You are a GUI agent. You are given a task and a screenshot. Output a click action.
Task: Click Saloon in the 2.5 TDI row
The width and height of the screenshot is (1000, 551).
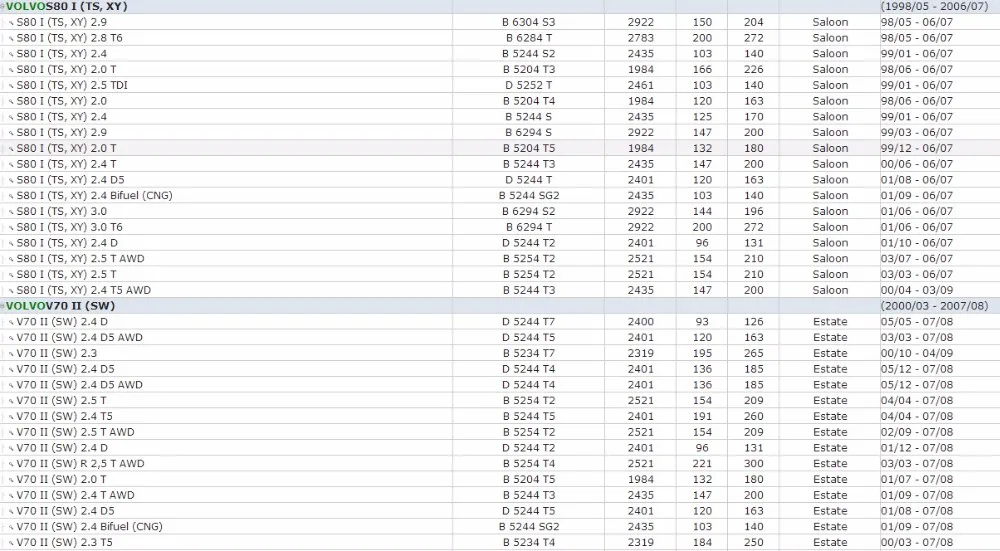830,85
